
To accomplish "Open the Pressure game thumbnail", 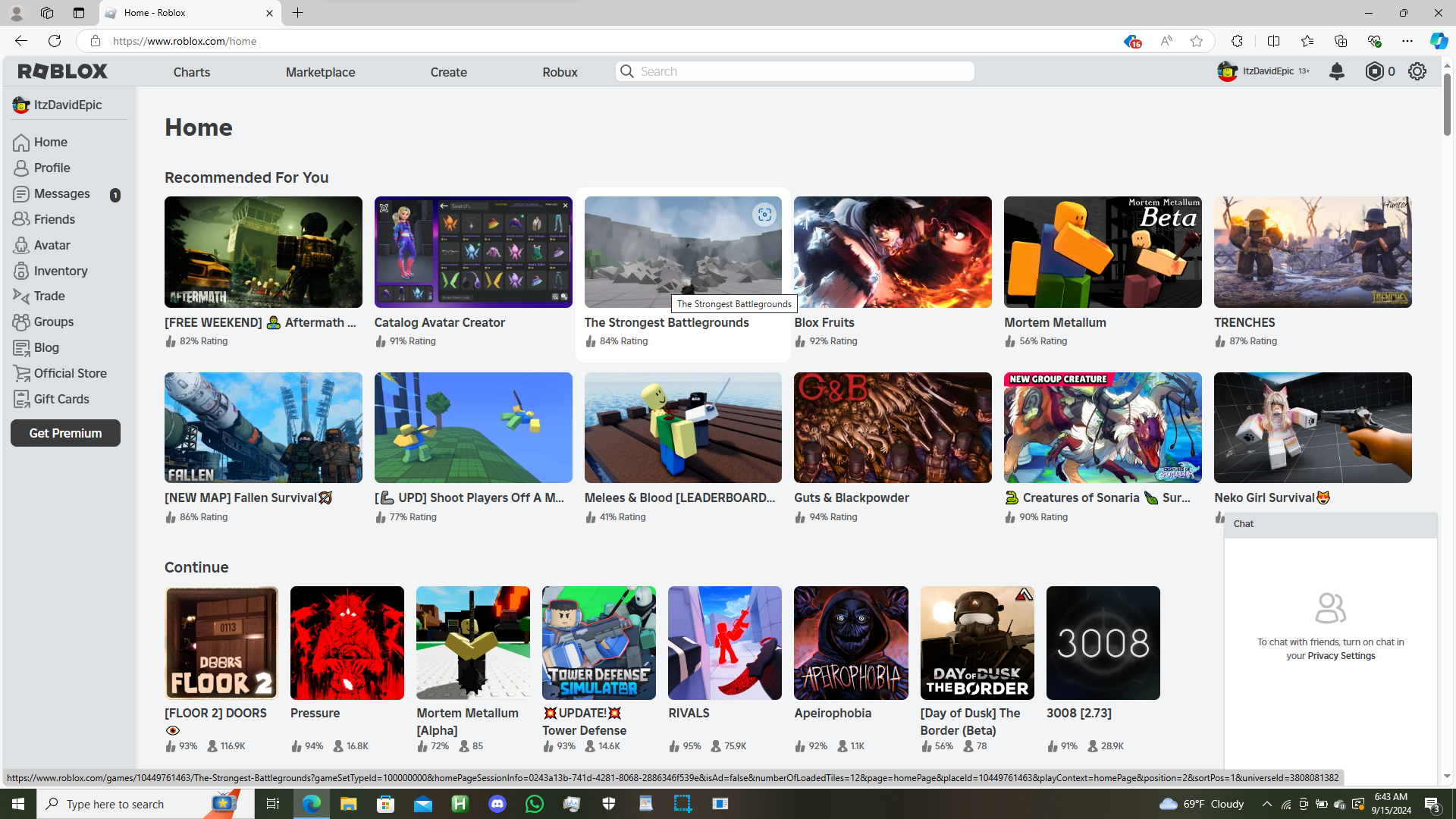I will pos(347,643).
